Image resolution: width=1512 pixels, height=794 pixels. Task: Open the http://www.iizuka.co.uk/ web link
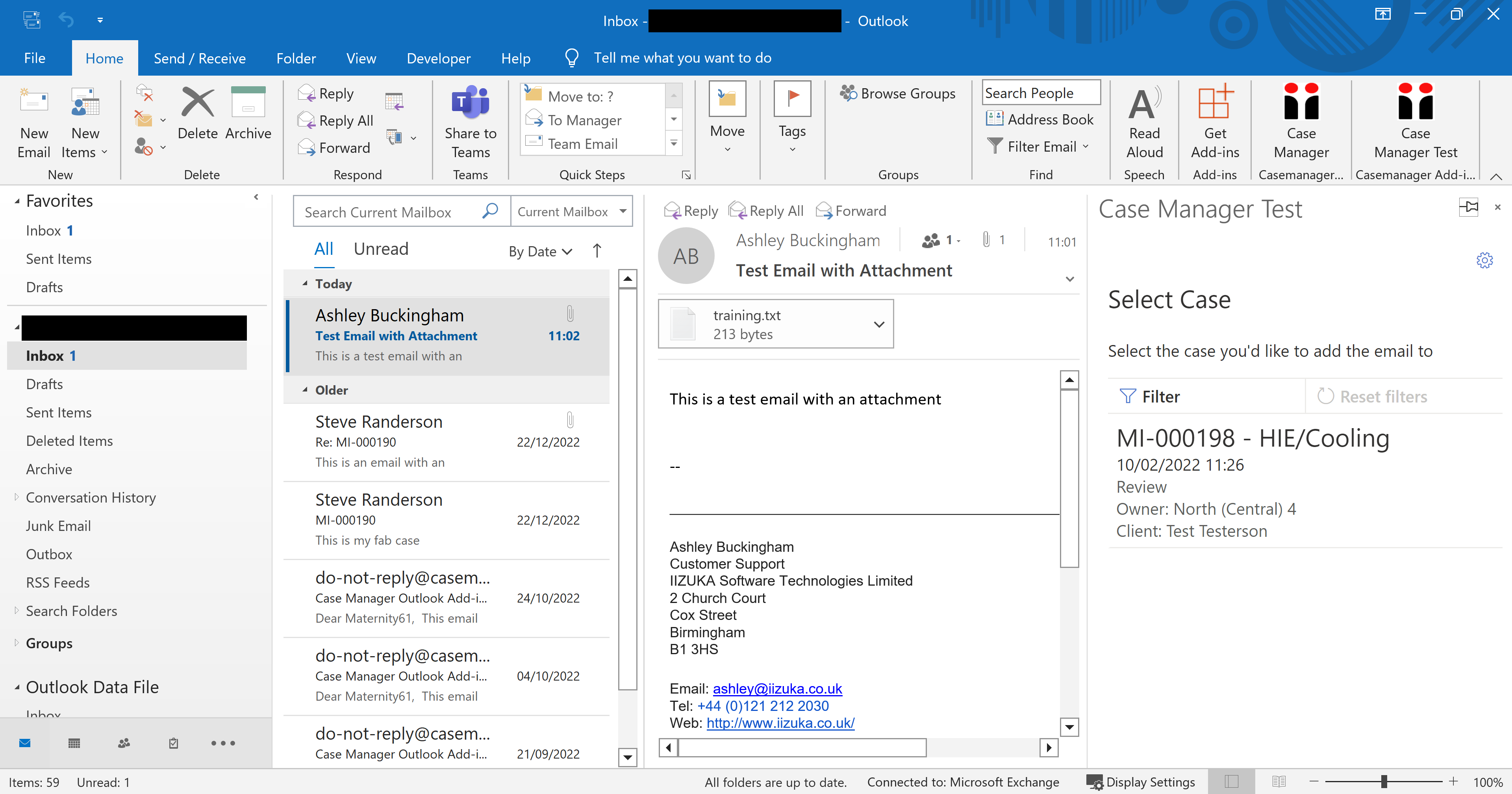point(780,723)
